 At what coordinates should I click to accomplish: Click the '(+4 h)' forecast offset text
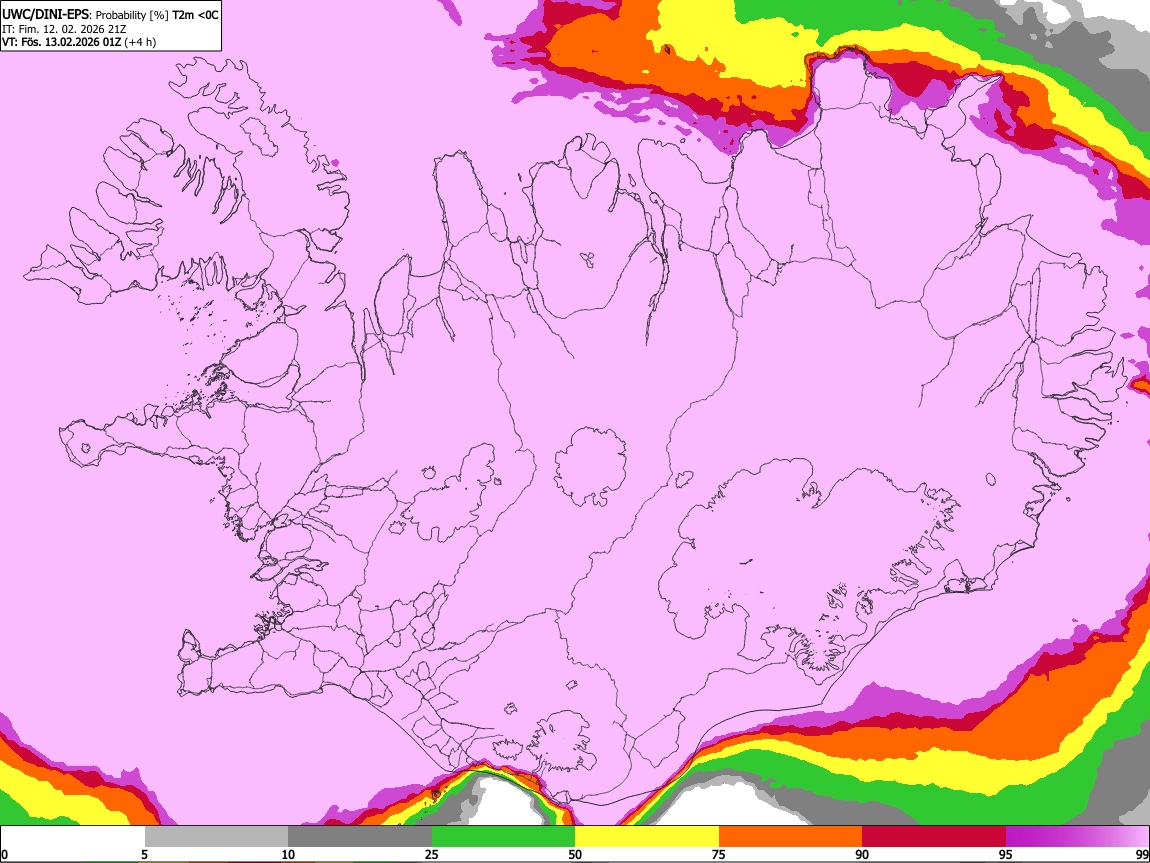pyautogui.click(x=140, y=42)
